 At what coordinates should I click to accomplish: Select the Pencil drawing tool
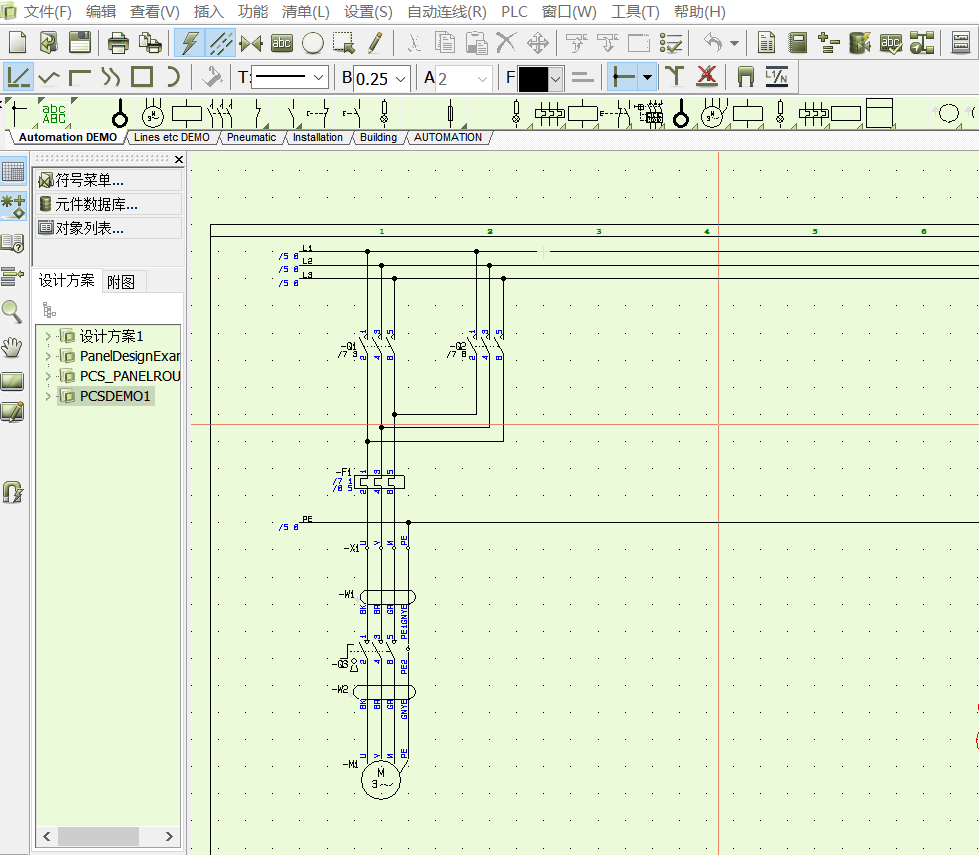[x=375, y=42]
